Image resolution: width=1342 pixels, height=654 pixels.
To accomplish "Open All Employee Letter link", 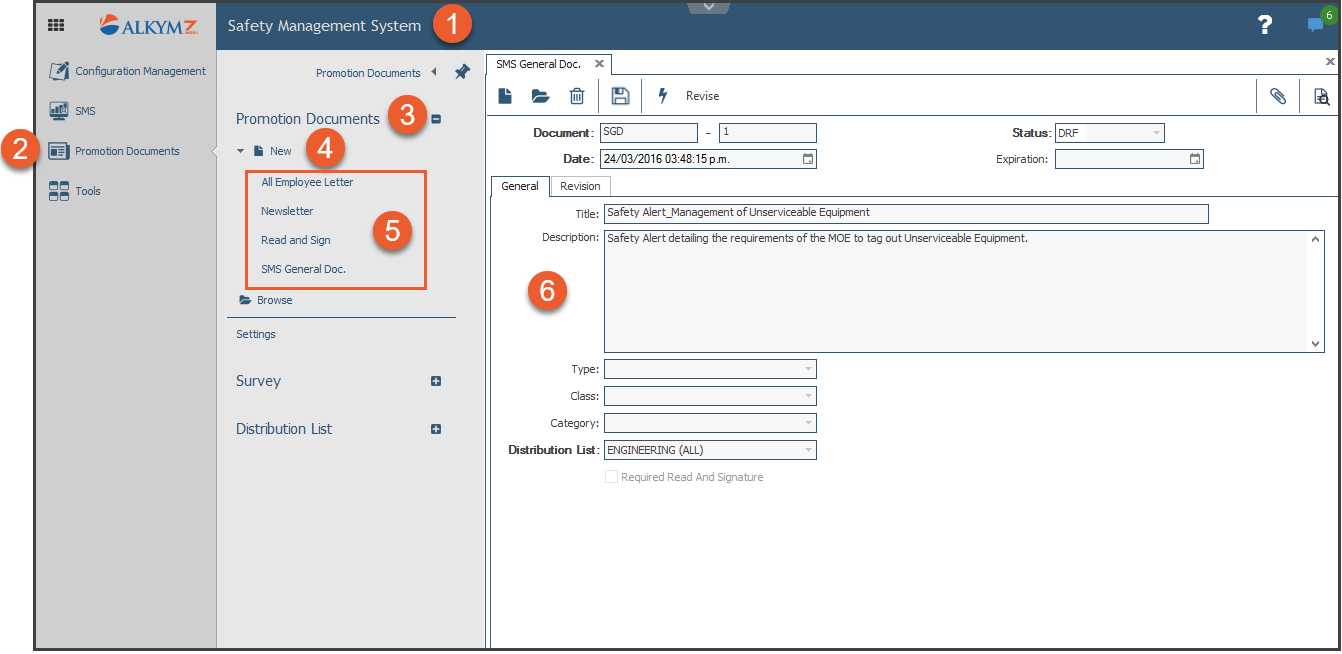I will 307,182.
